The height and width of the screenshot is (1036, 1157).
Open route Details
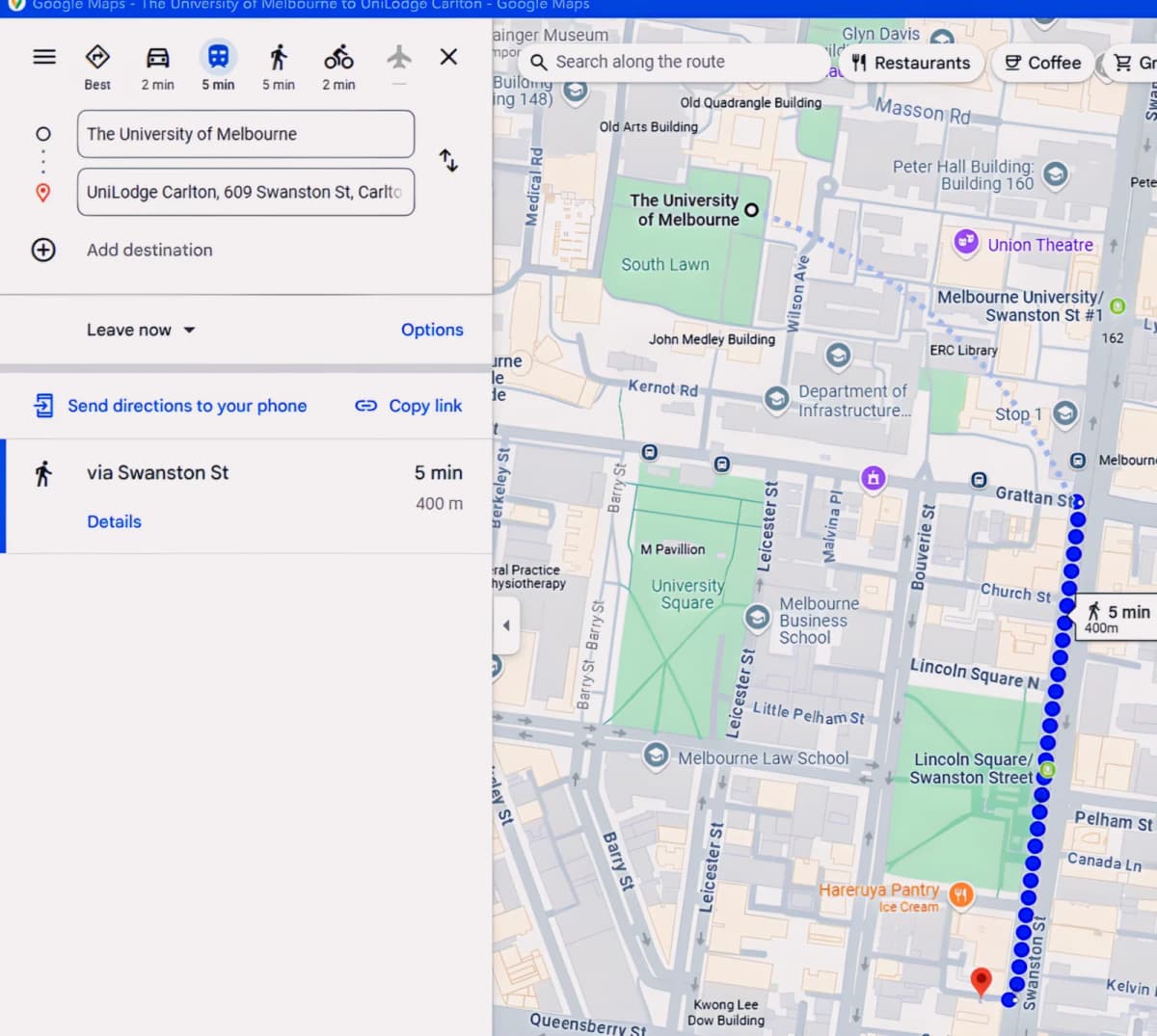[x=114, y=521]
